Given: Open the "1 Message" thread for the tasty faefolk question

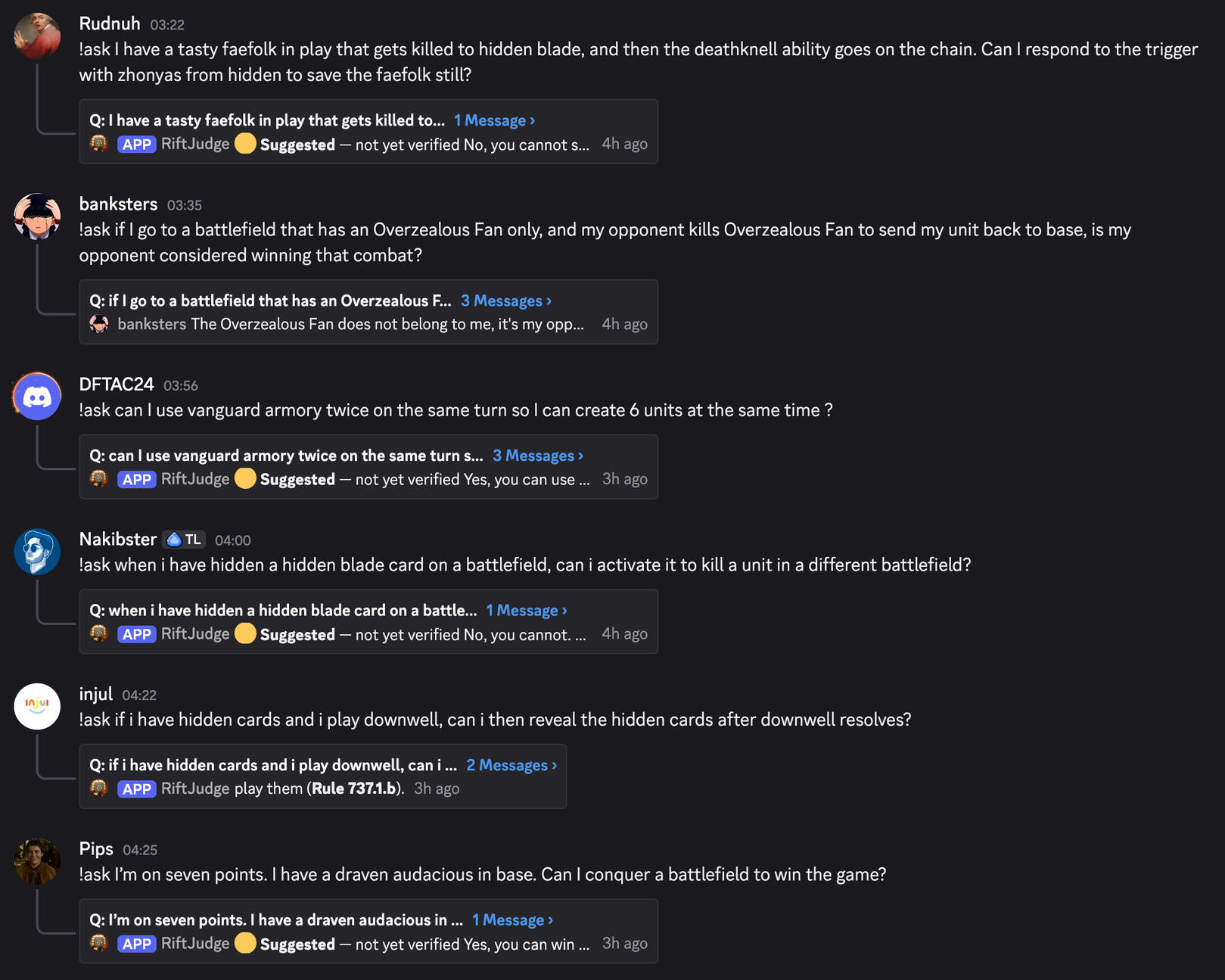Looking at the screenshot, I should tap(494, 120).
